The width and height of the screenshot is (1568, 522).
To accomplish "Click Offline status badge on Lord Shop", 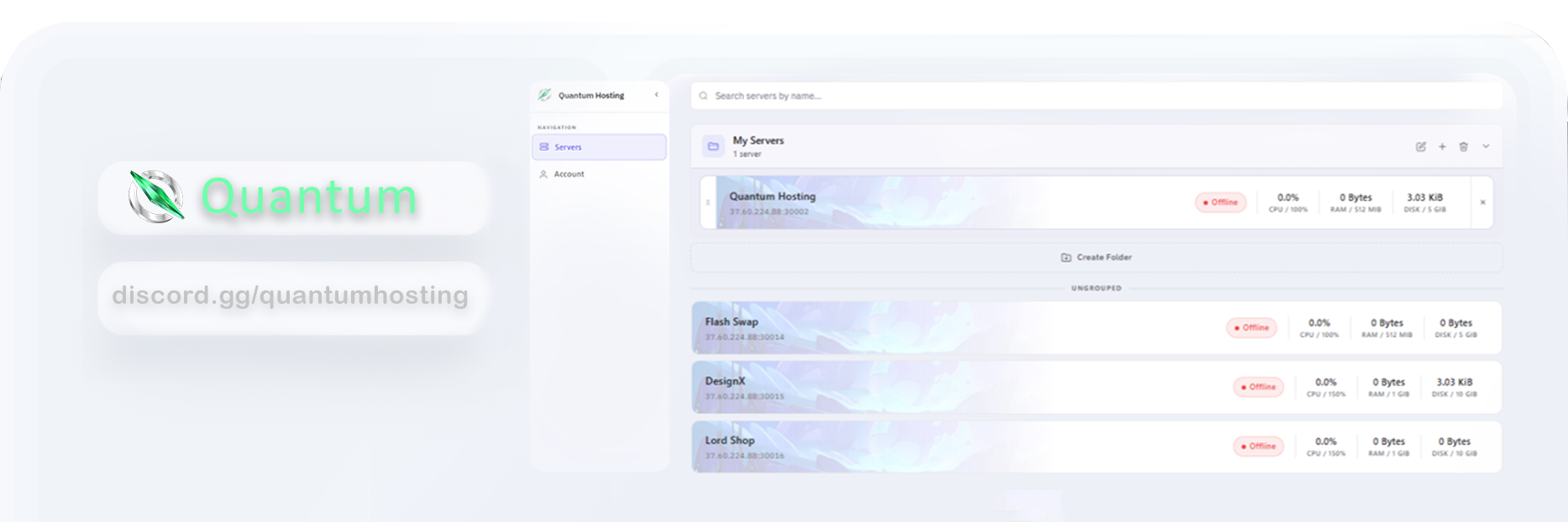I will [1258, 446].
